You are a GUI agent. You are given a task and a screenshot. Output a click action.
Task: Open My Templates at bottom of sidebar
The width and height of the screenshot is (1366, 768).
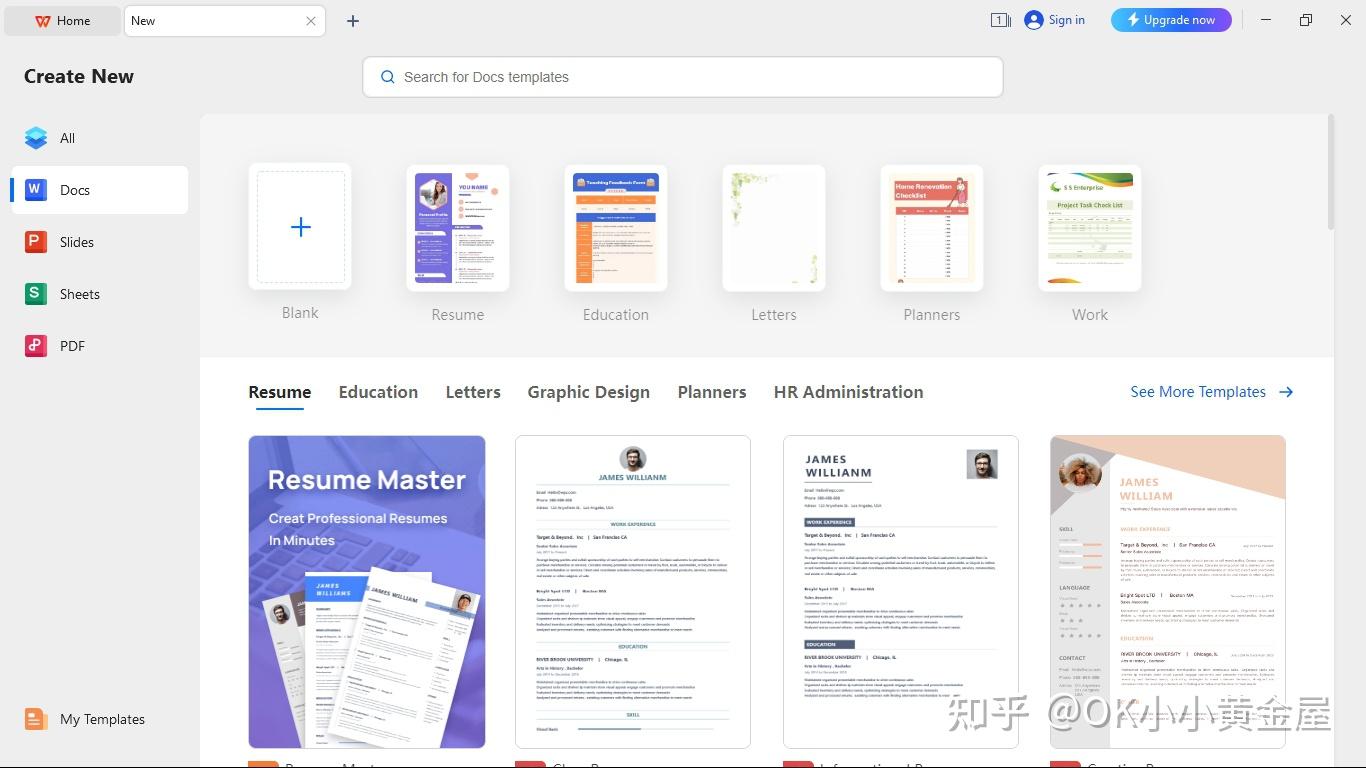101,719
